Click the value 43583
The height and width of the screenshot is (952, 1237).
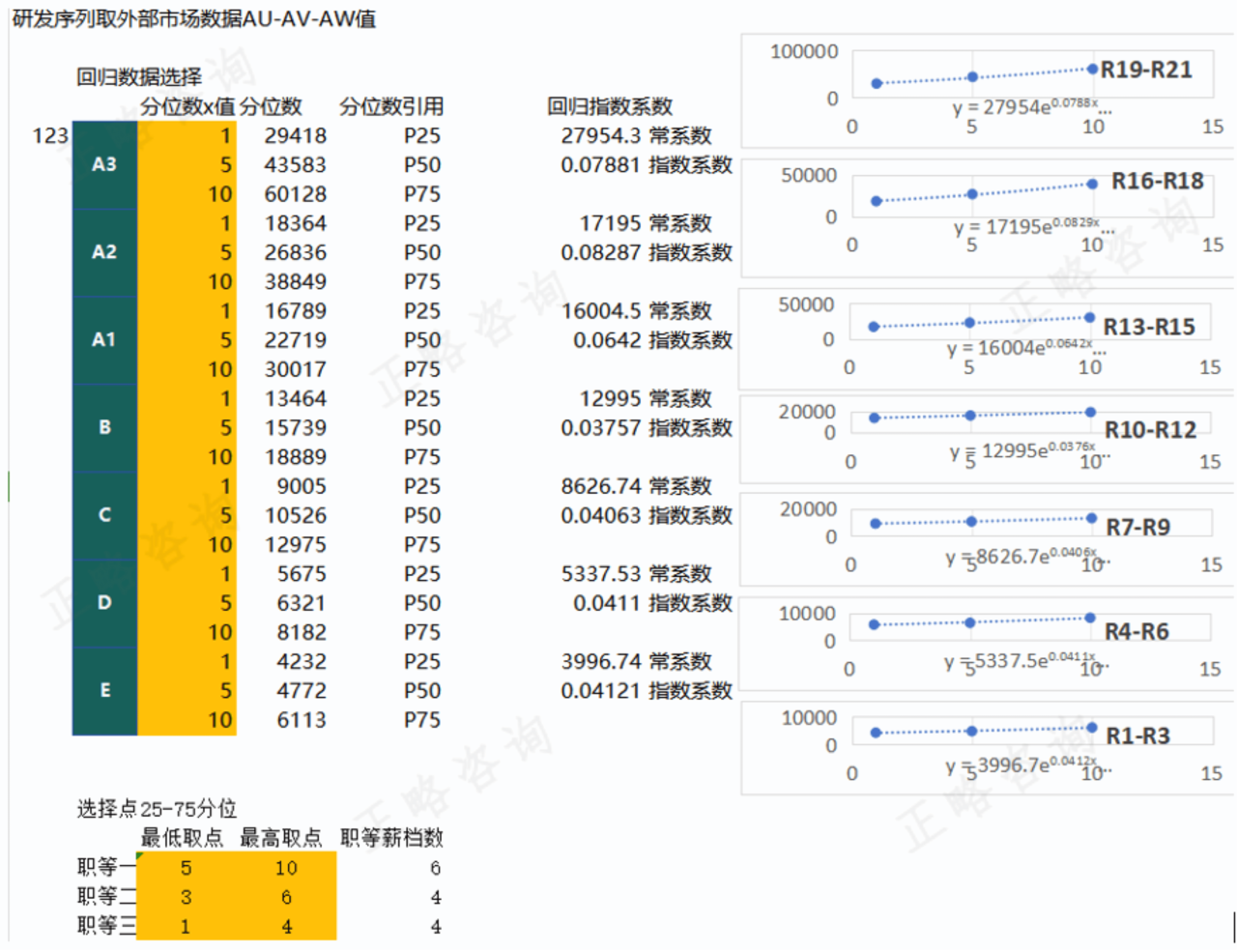pyautogui.click(x=296, y=165)
